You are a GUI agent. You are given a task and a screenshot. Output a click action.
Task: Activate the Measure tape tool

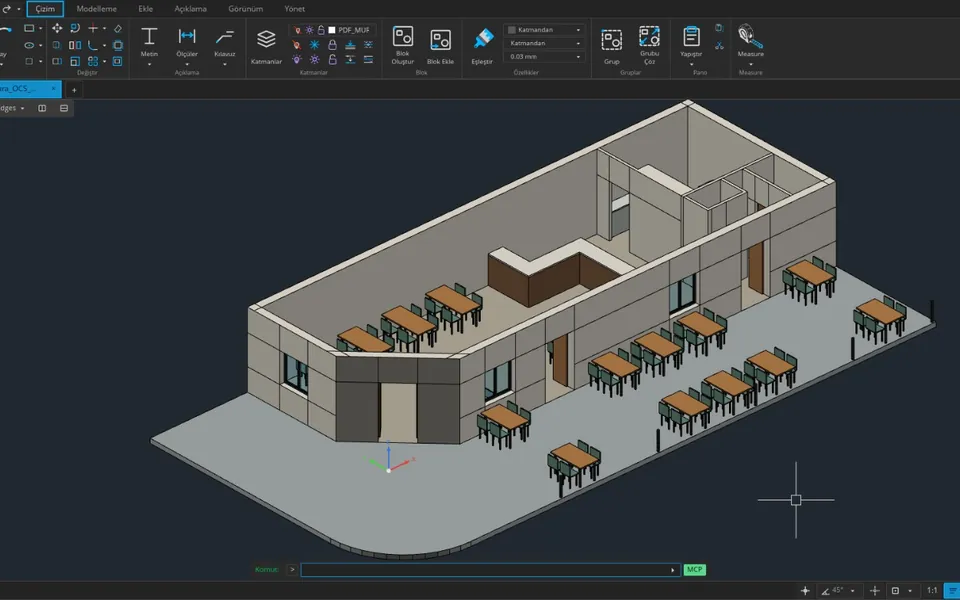tap(750, 40)
